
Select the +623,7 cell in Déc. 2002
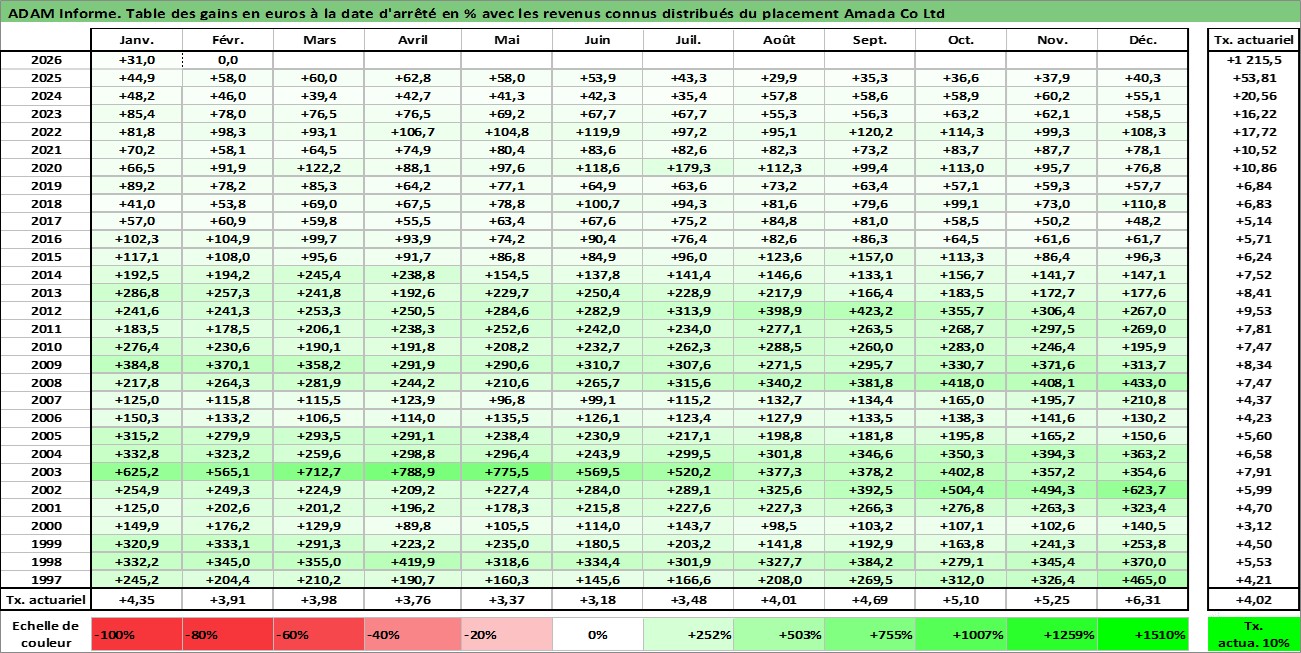click(1143, 490)
